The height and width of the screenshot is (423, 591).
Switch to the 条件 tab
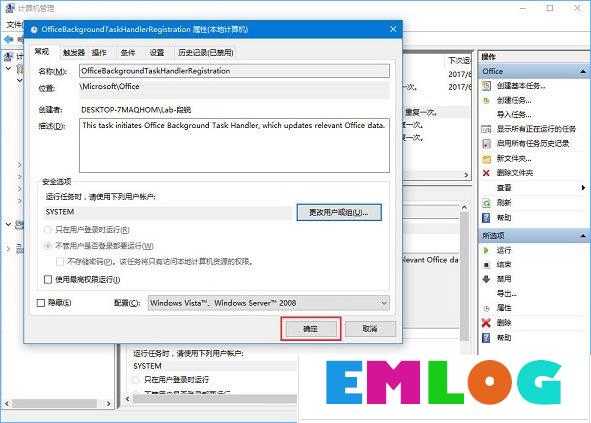[x=128, y=53]
